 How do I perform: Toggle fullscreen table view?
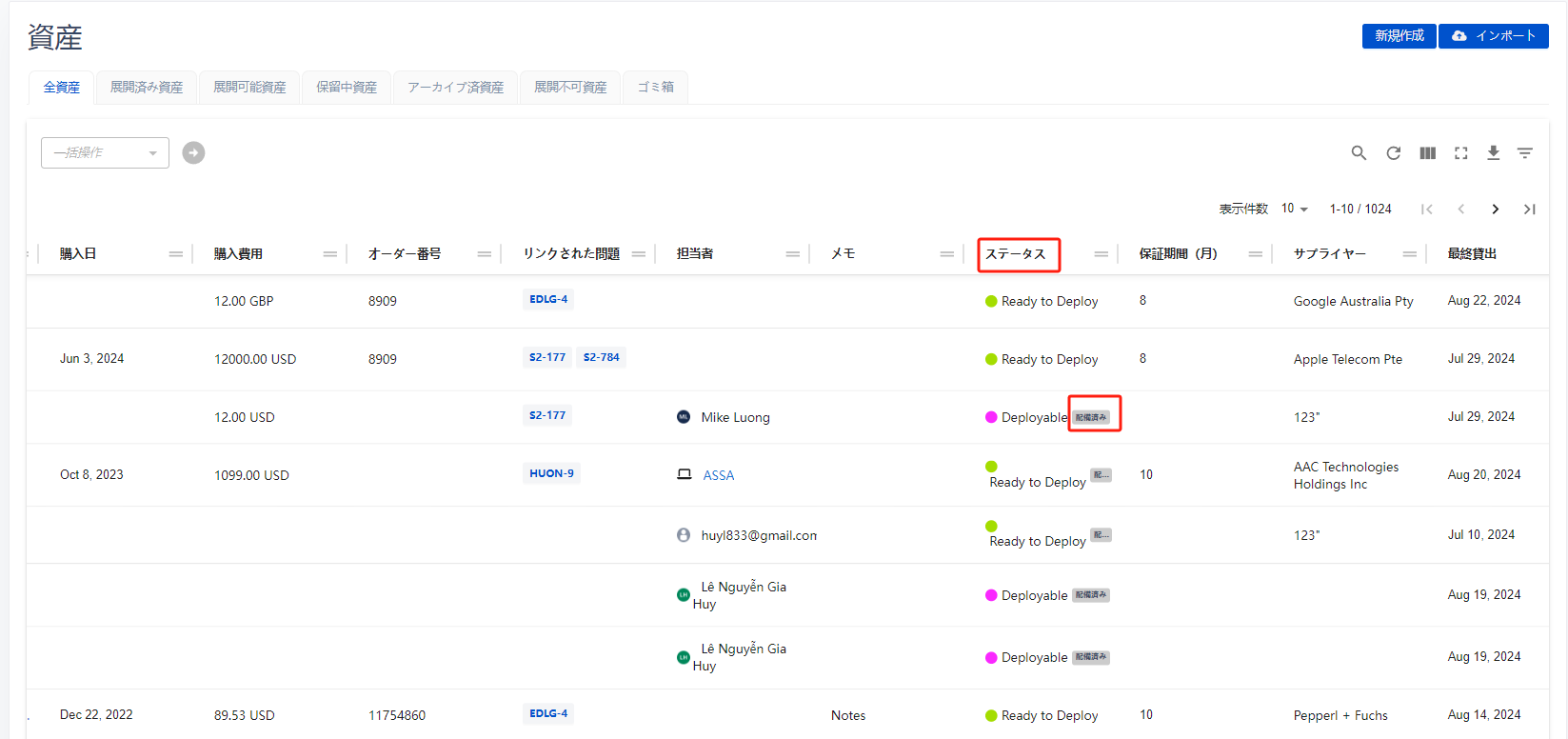click(1460, 153)
